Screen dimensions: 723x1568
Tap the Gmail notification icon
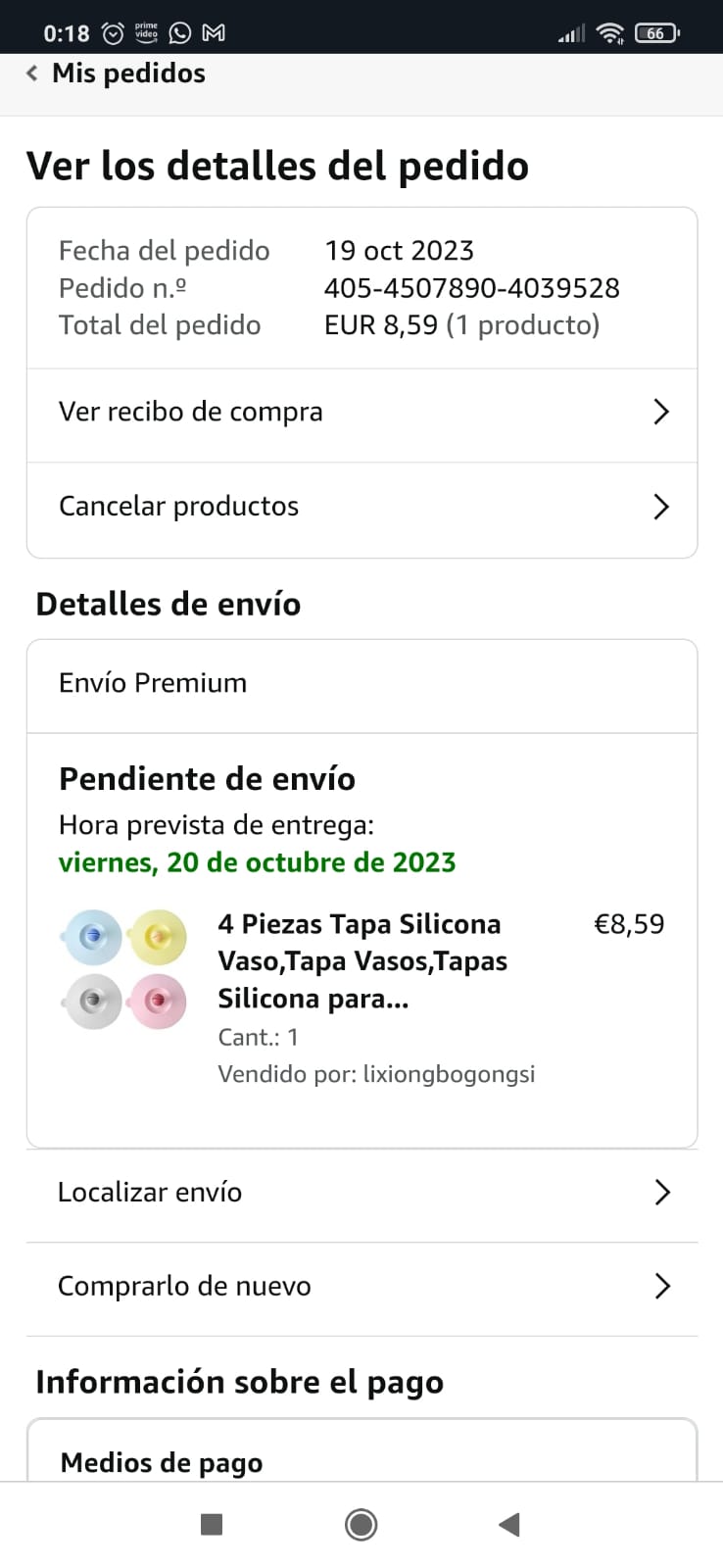point(214,33)
